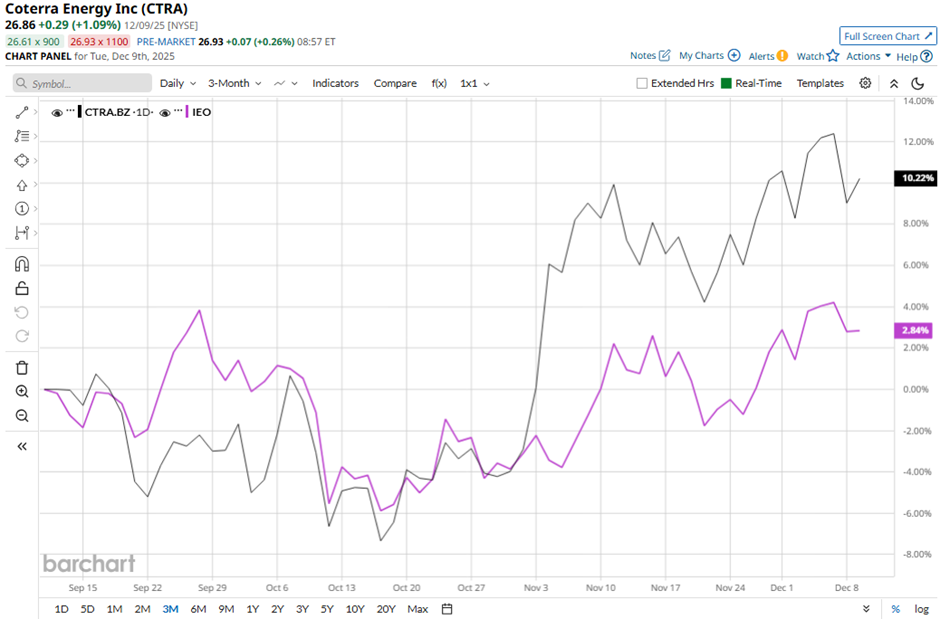Toggle the lock drawings padlock
This screenshot has height=619, width=940.
[22, 288]
